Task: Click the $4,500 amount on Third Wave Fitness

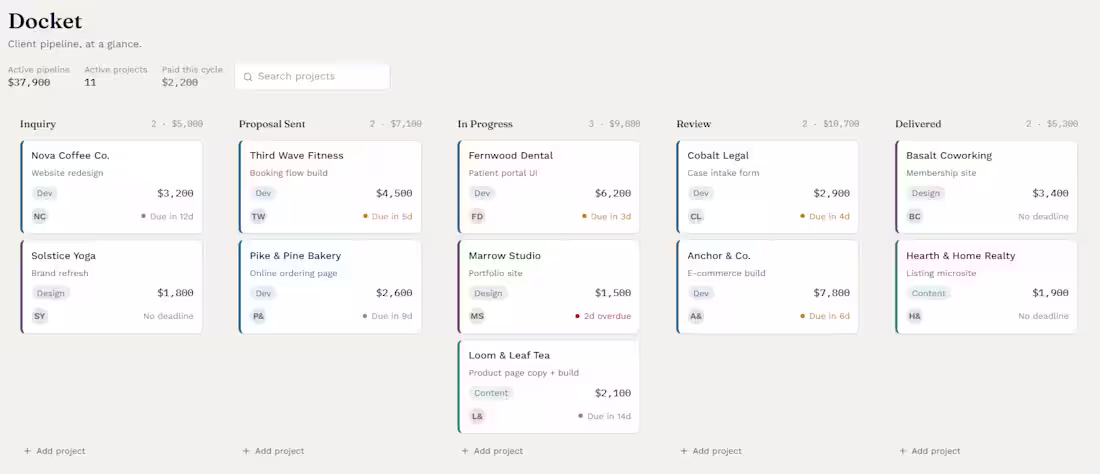Action: [394, 193]
